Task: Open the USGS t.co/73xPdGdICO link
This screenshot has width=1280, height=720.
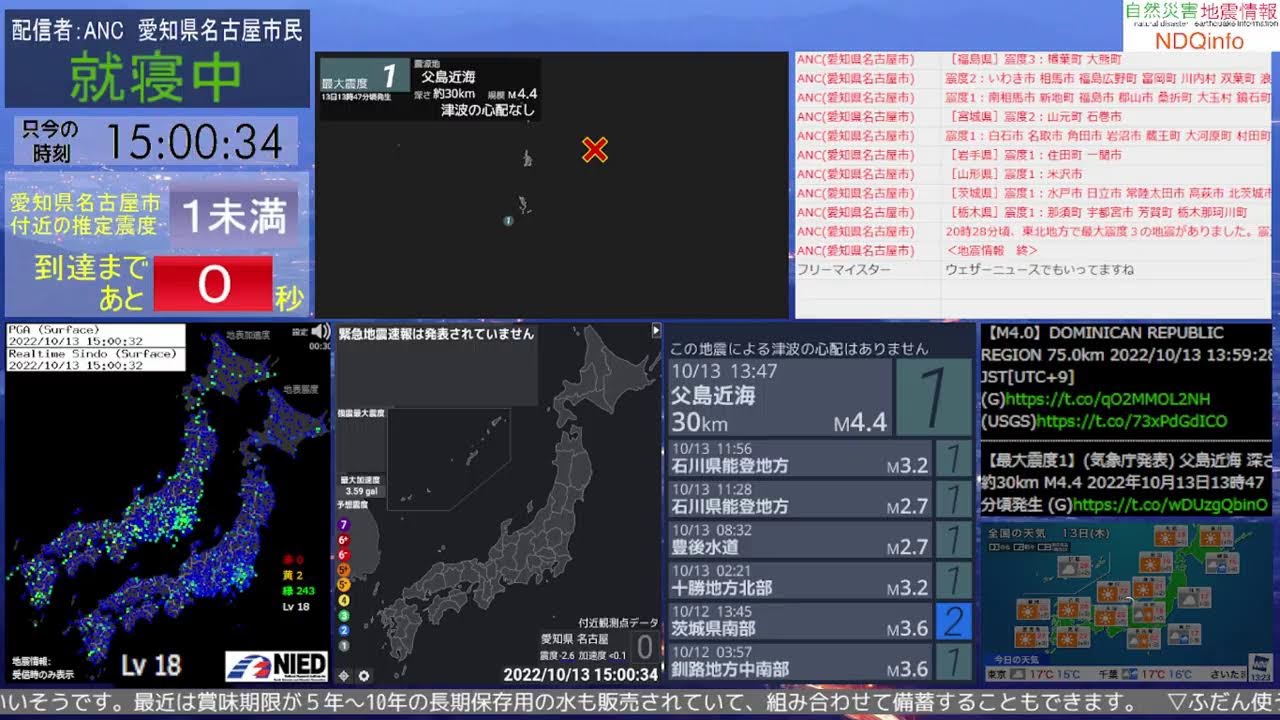Action: [1131, 422]
